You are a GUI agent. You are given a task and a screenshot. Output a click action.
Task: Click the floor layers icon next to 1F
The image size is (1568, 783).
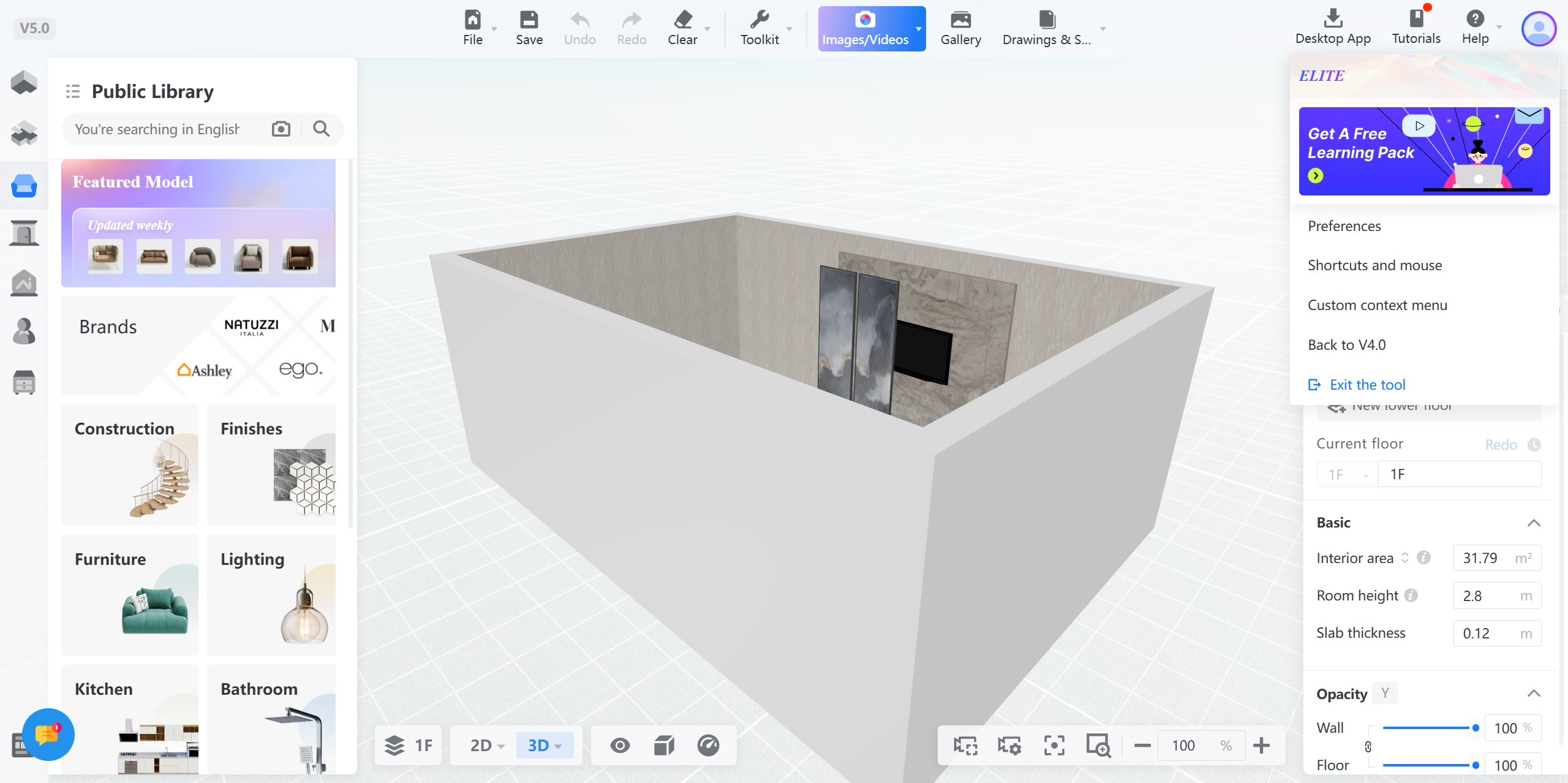(x=395, y=745)
